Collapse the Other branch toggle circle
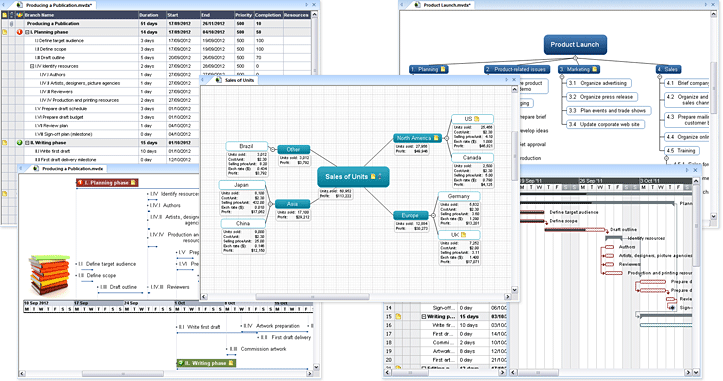The height and width of the screenshot is (381, 723). [273, 149]
